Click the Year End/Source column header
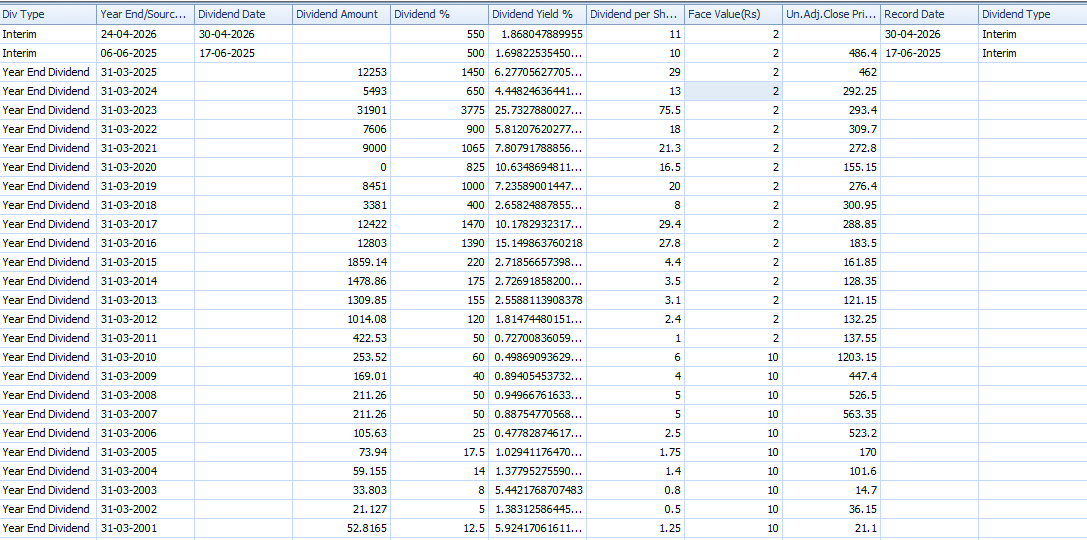The image size is (1087, 540). pos(145,14)
